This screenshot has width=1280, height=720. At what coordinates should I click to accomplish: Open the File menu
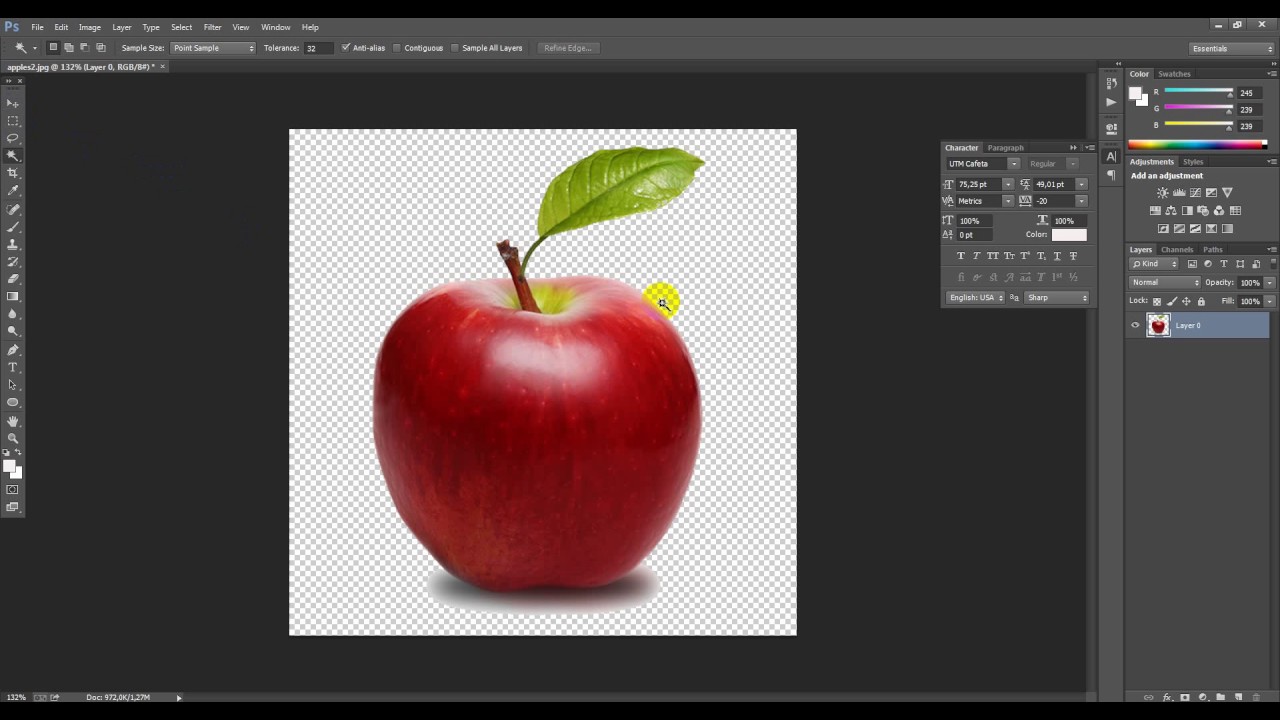pos(37,27)
